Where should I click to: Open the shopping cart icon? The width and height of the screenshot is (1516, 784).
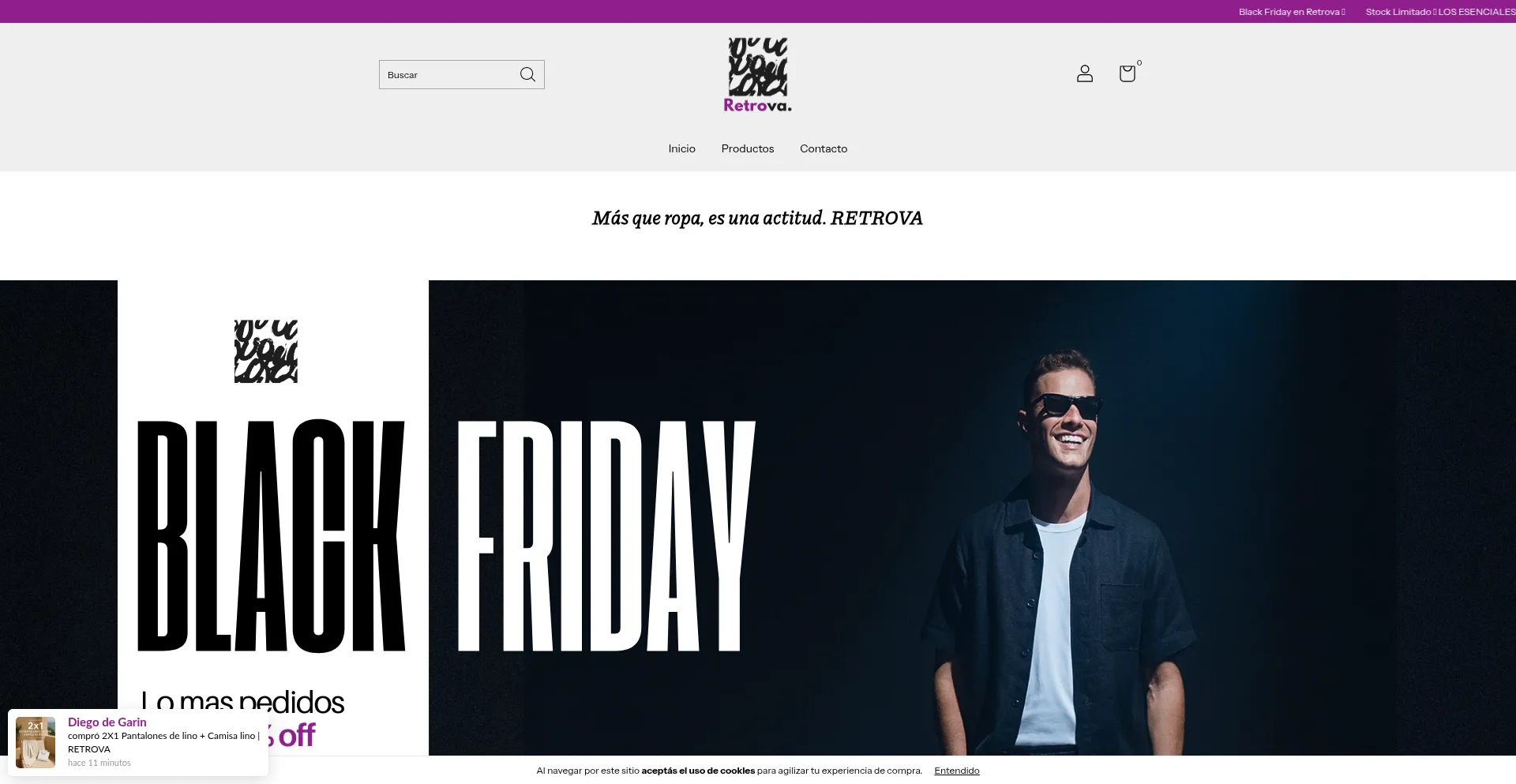click(1127, 73)
